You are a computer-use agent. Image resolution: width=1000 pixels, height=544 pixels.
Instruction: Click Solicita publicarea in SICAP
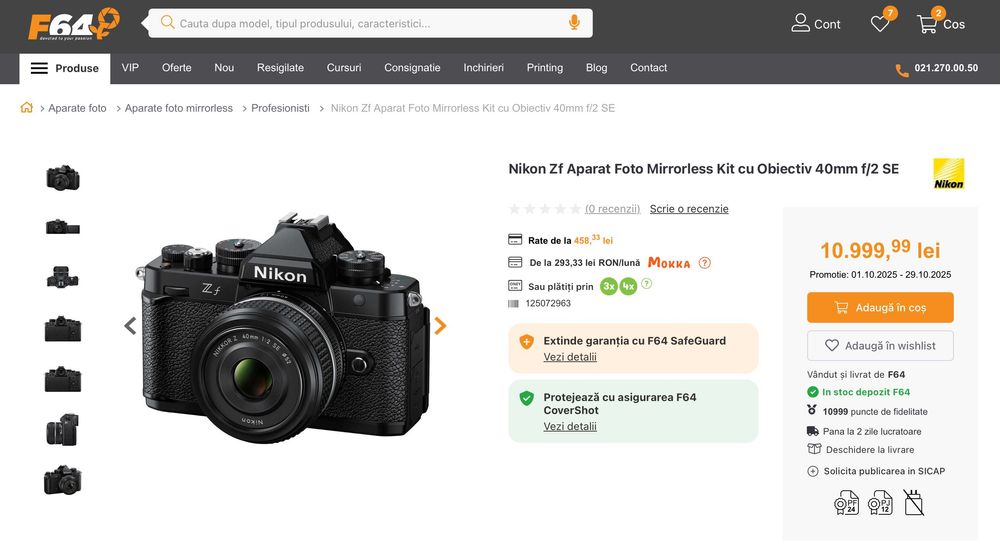pos(884,471)
